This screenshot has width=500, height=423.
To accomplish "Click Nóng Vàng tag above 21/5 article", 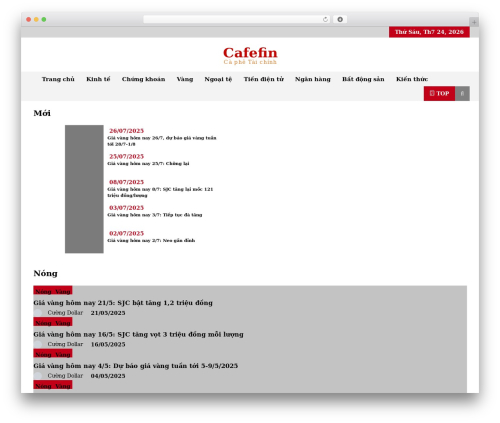I will tap(53, 291).
